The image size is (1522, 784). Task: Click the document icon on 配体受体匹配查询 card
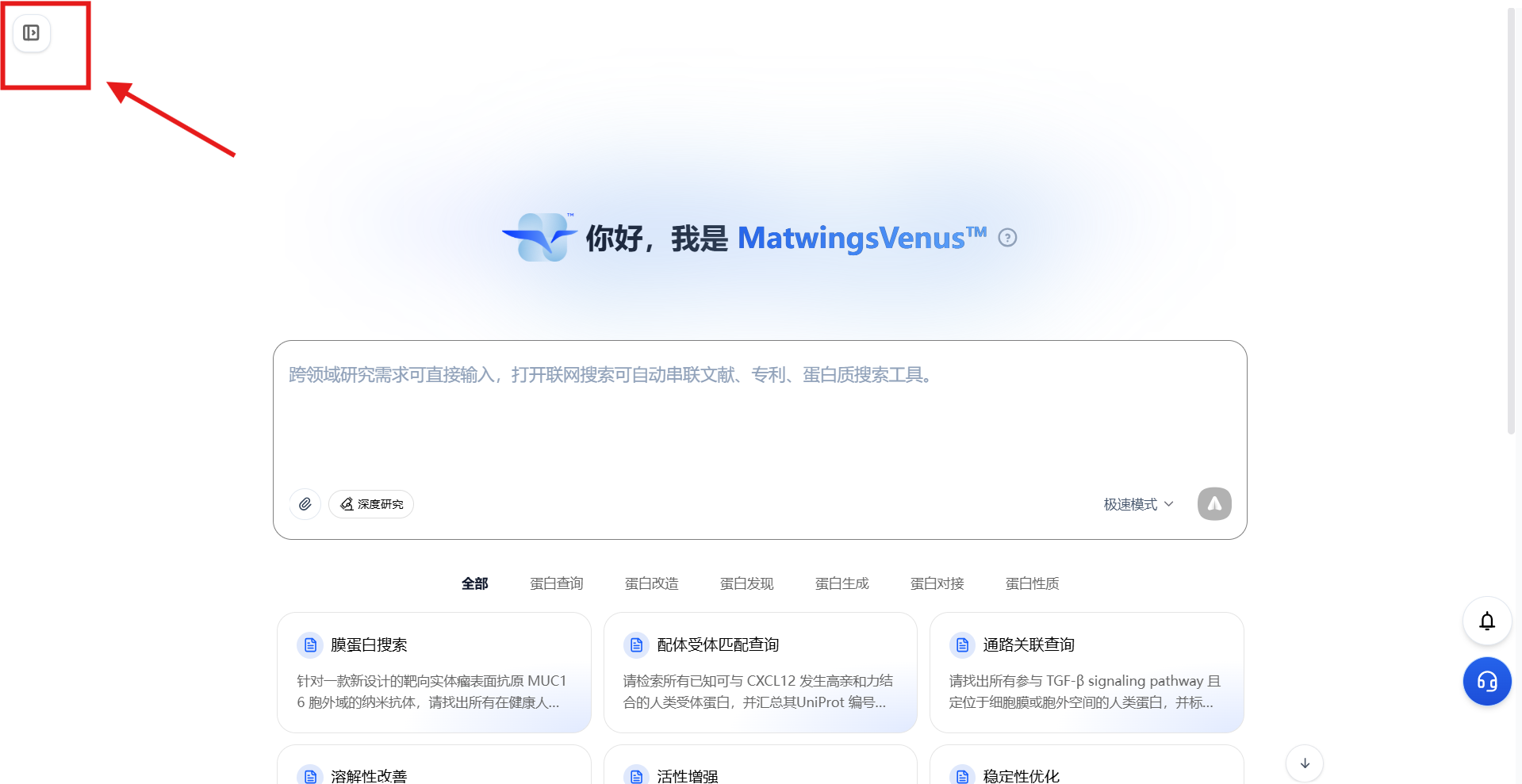pos(636,645)
